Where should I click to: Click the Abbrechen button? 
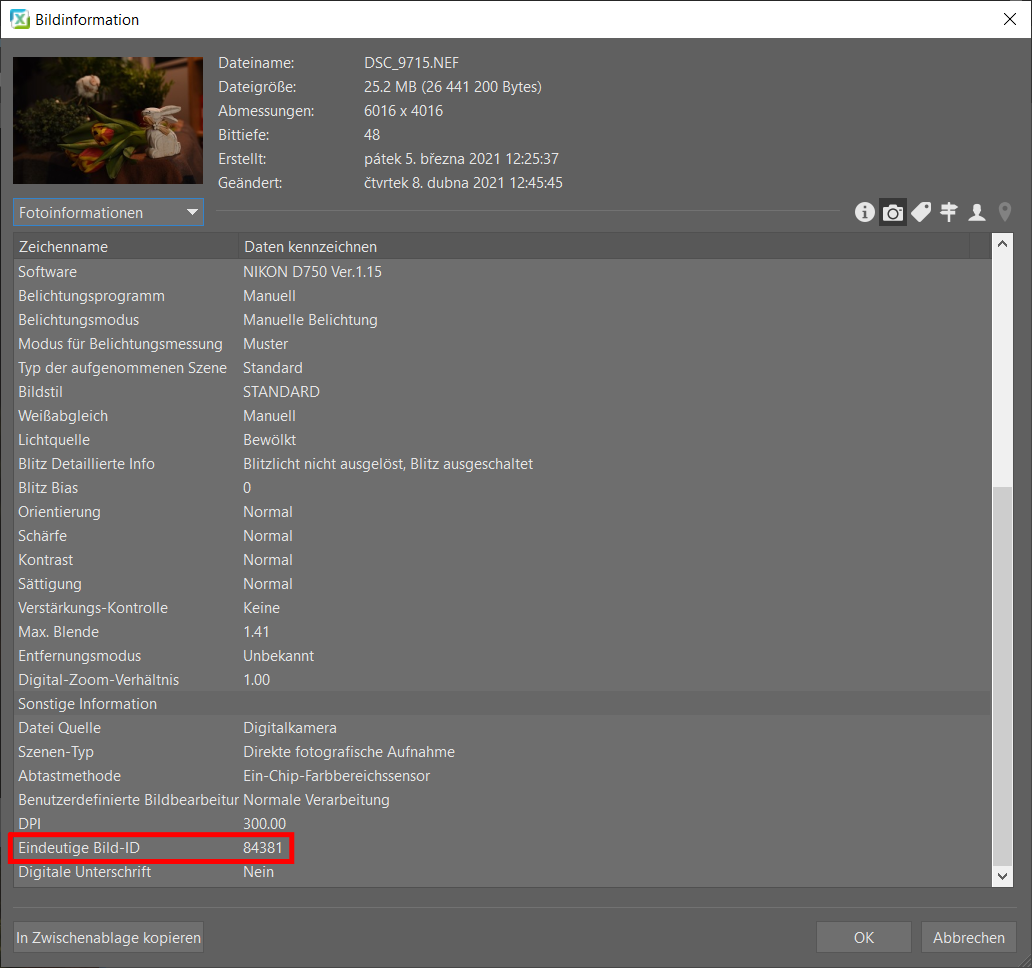pyautogui.click(x=968, y=937)
